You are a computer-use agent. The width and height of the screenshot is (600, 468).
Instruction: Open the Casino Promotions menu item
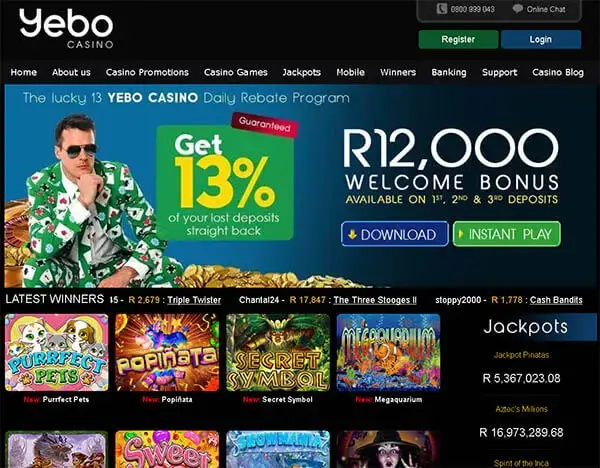[x=147, y=72]
